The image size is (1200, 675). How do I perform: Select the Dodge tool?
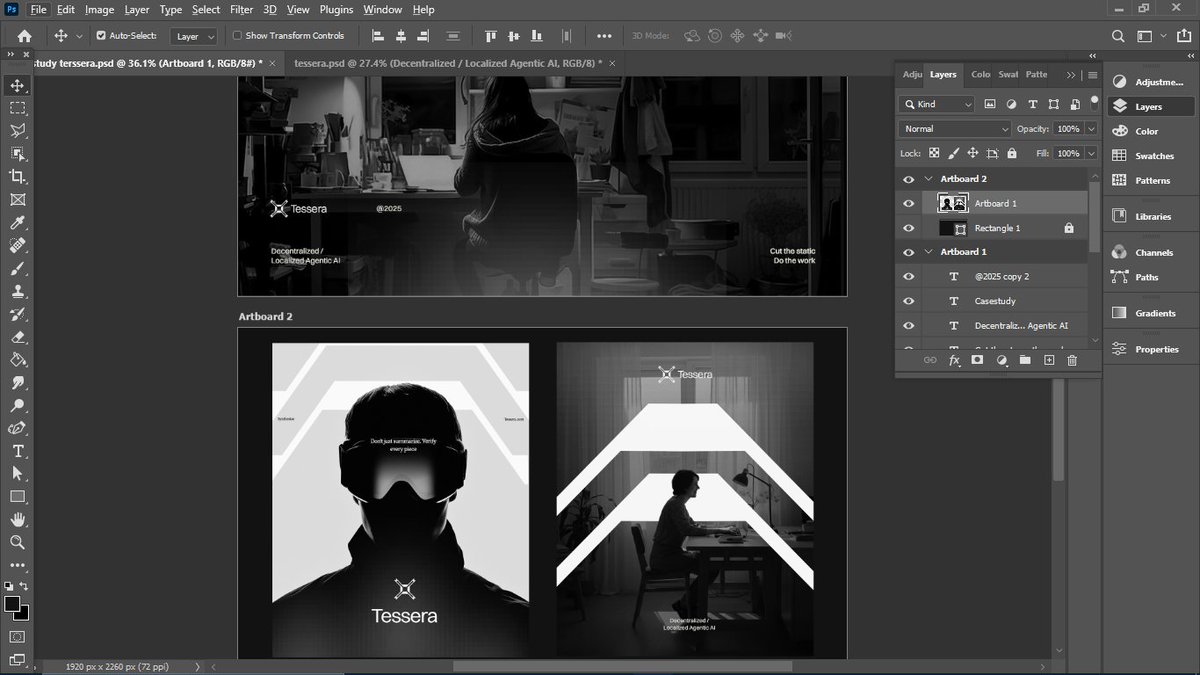pos(17,405)
